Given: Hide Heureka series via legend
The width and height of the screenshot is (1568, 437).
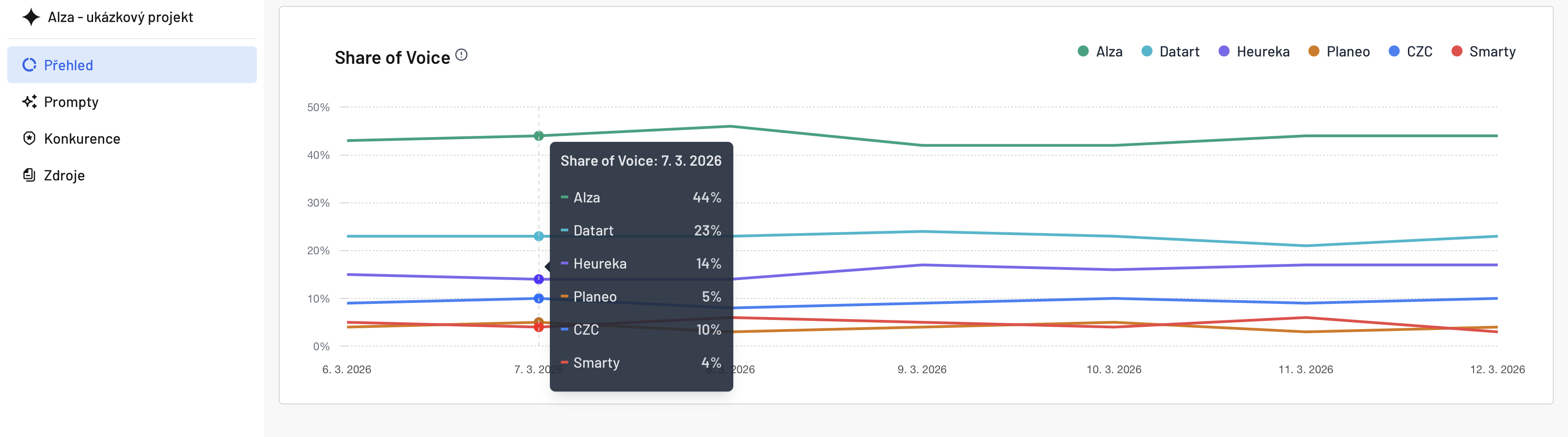Looking at the screenshot, I should pyautogui.click(x=1254, y=52).
